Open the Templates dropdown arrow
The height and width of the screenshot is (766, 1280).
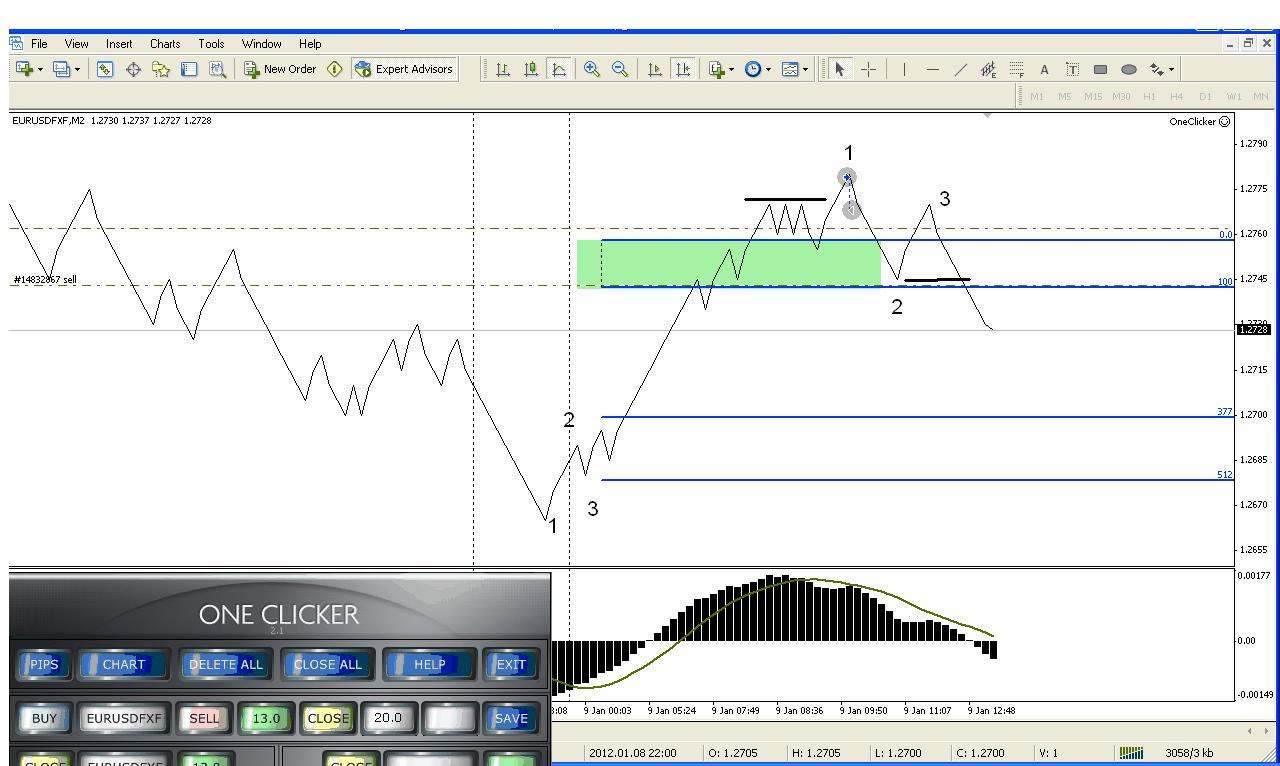pyautogui.click(x=805, y=69)
